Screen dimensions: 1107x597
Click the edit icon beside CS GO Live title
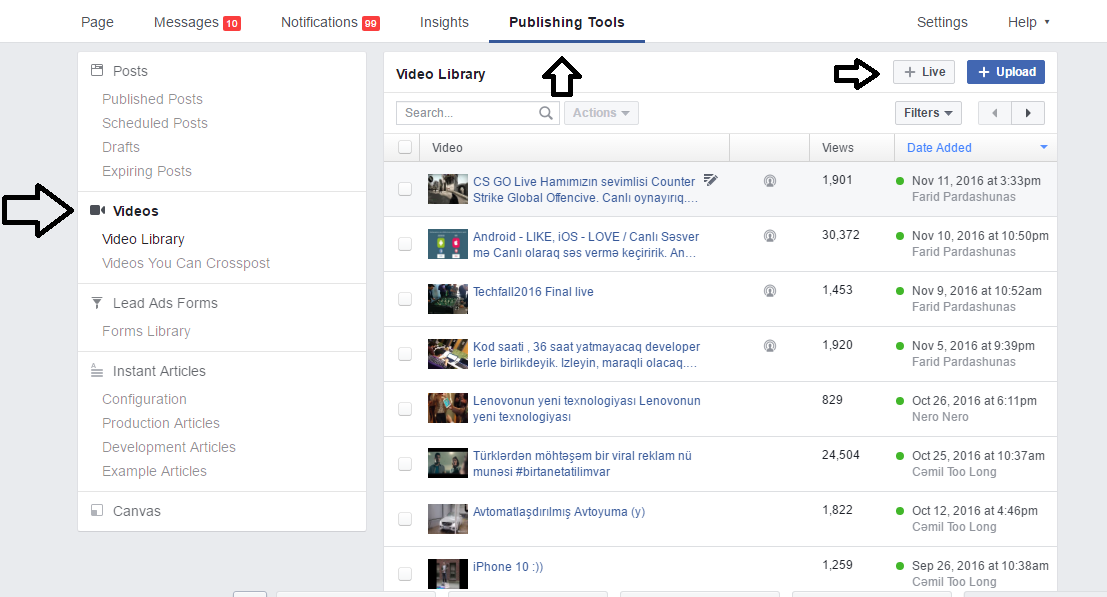pyautogui.click(x=710, y=180)
